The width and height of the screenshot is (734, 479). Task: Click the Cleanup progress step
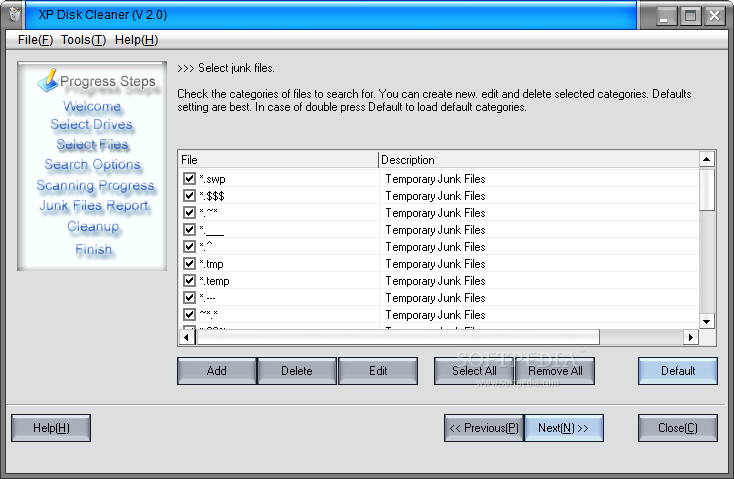click(93, 227)
